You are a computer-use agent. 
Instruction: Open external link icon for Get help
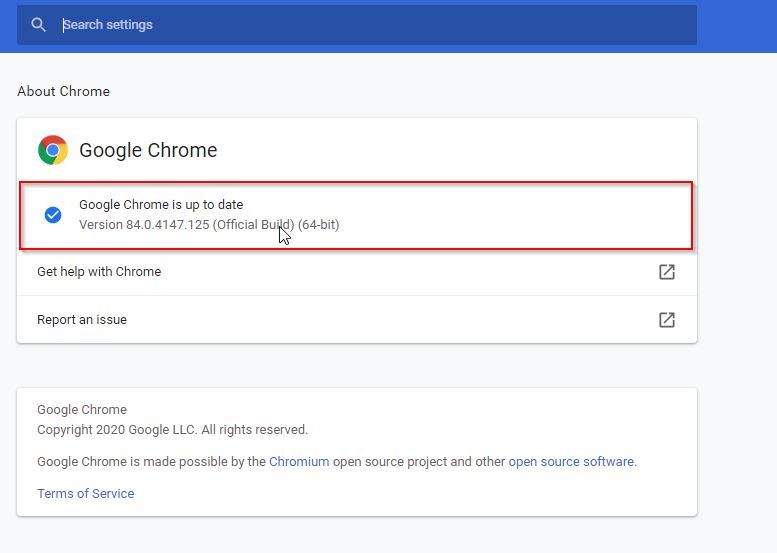(x=666, y=272)
